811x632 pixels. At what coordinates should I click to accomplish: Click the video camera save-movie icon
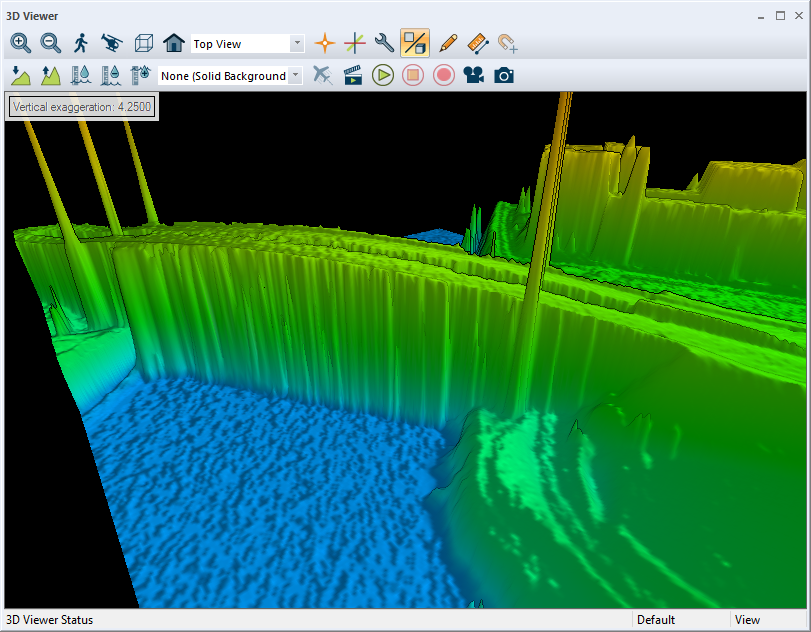[x=474, y=76]
